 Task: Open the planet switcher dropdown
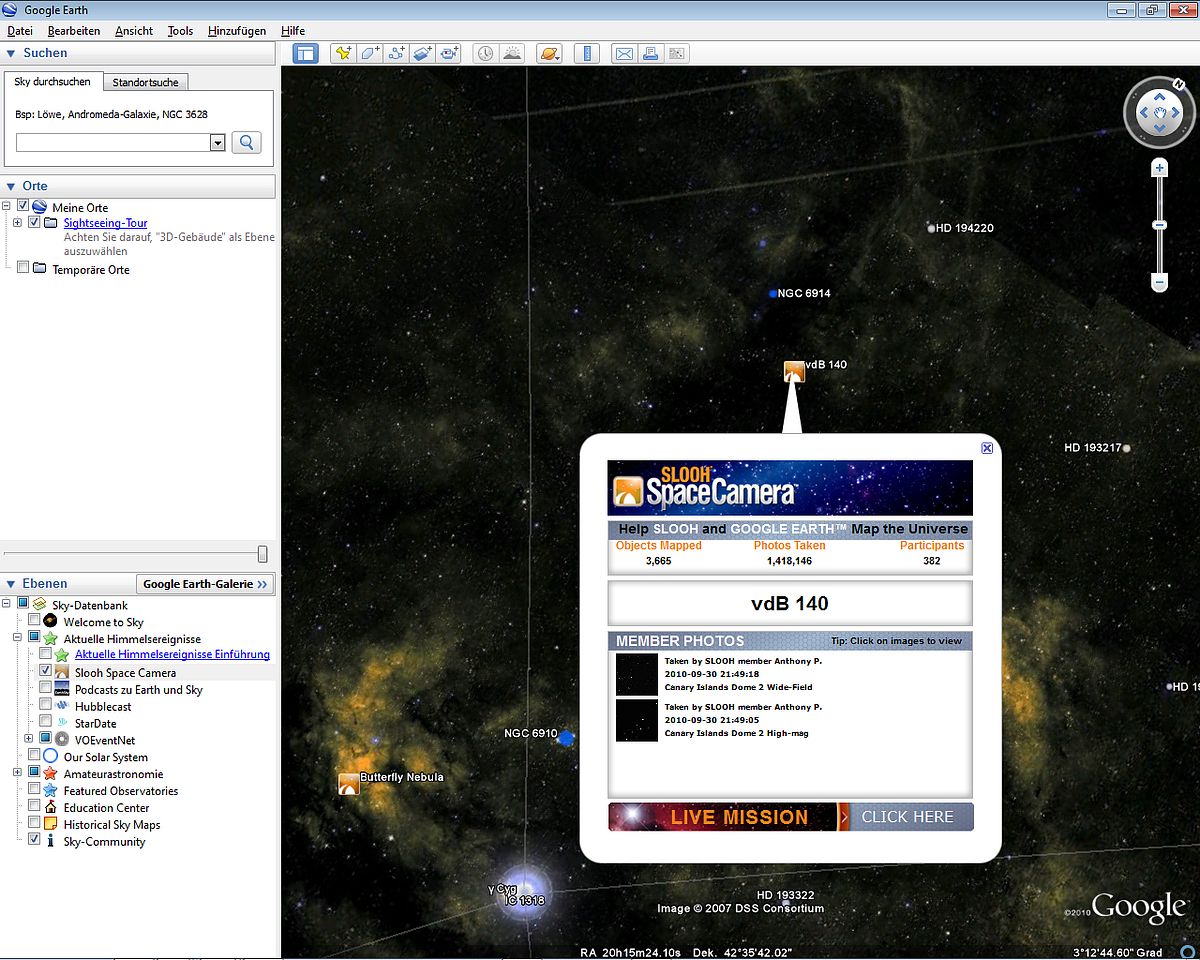click(550, 54)
